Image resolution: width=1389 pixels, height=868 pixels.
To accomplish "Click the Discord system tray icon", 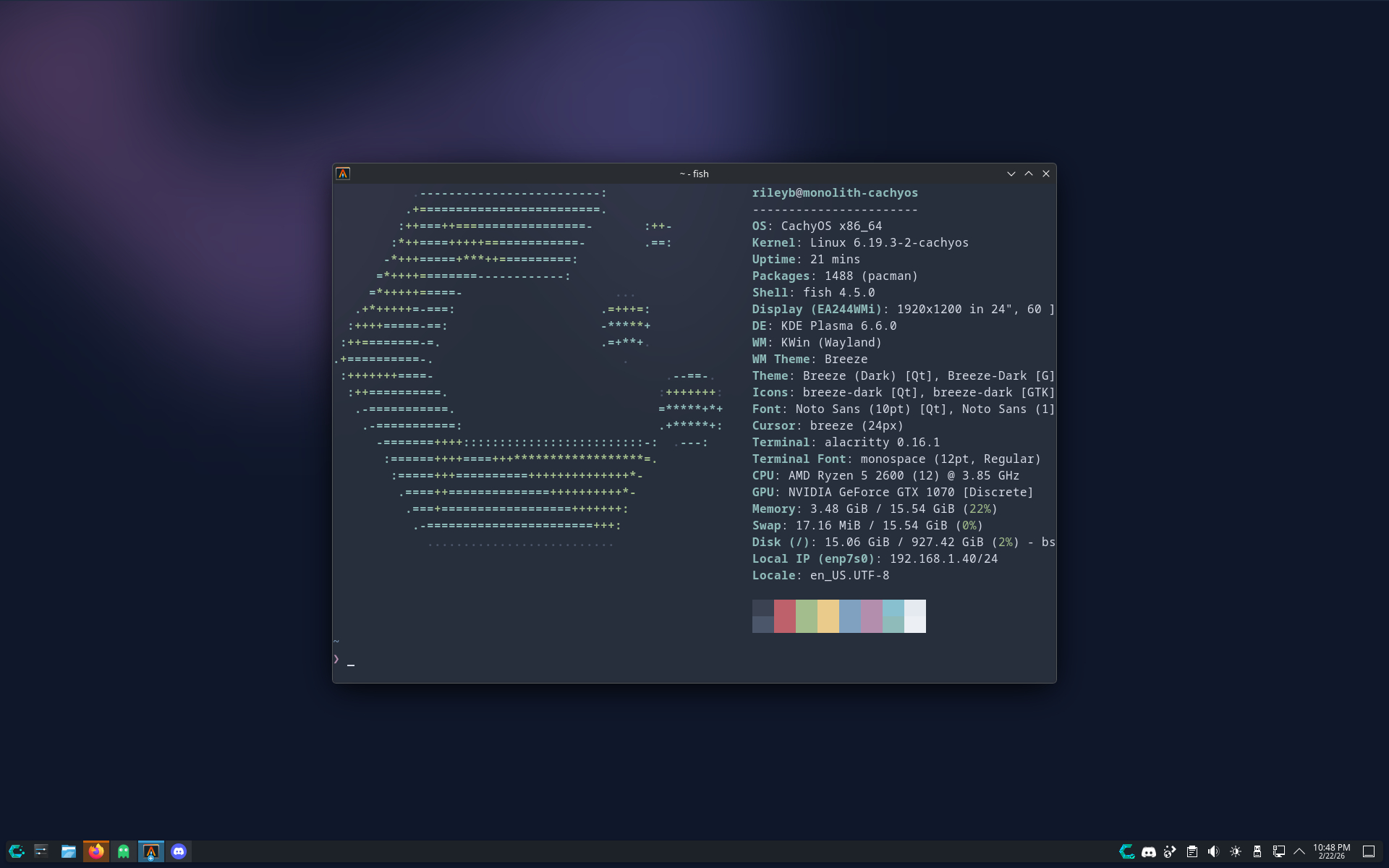I will pos(1148,851).
